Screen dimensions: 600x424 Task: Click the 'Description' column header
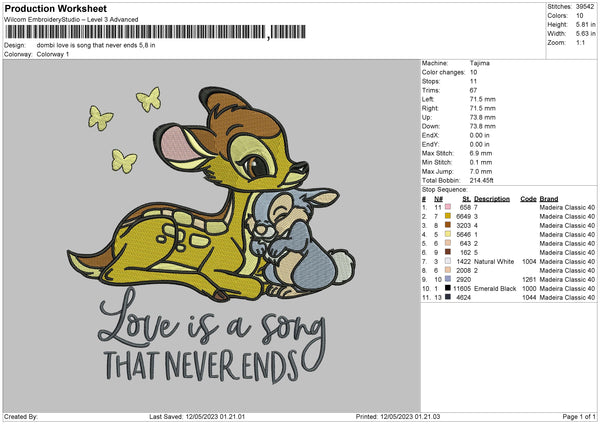click(492, 199)
